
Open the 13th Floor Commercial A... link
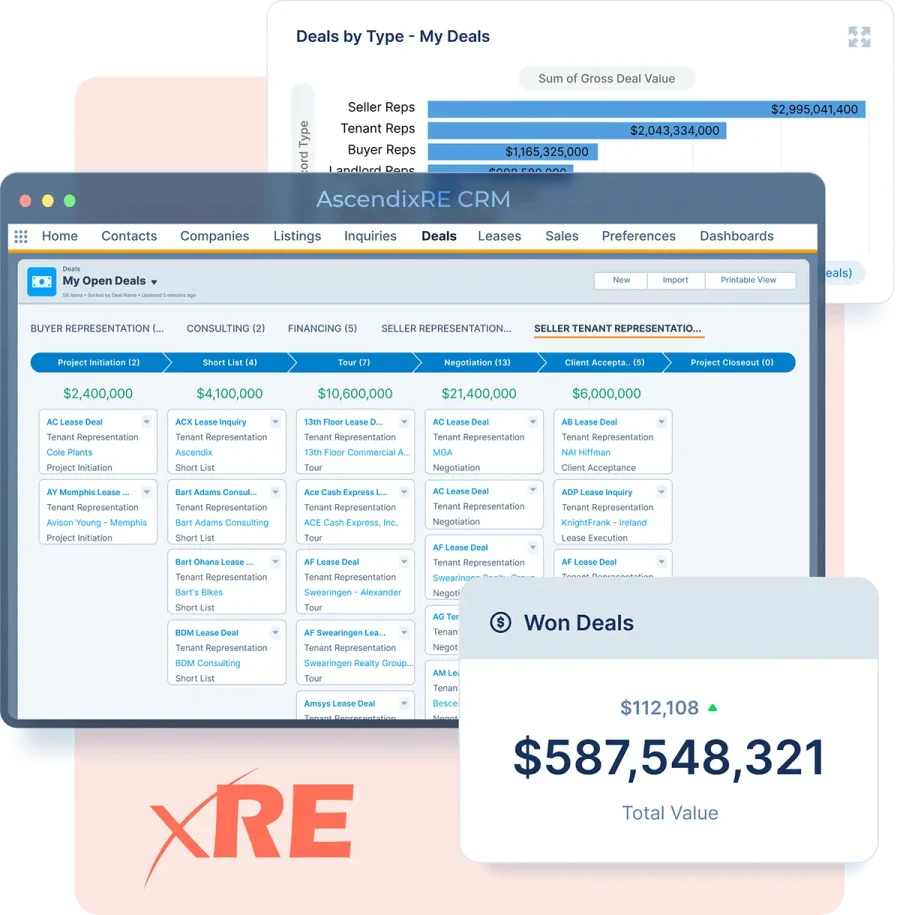(x=357, y=452)
